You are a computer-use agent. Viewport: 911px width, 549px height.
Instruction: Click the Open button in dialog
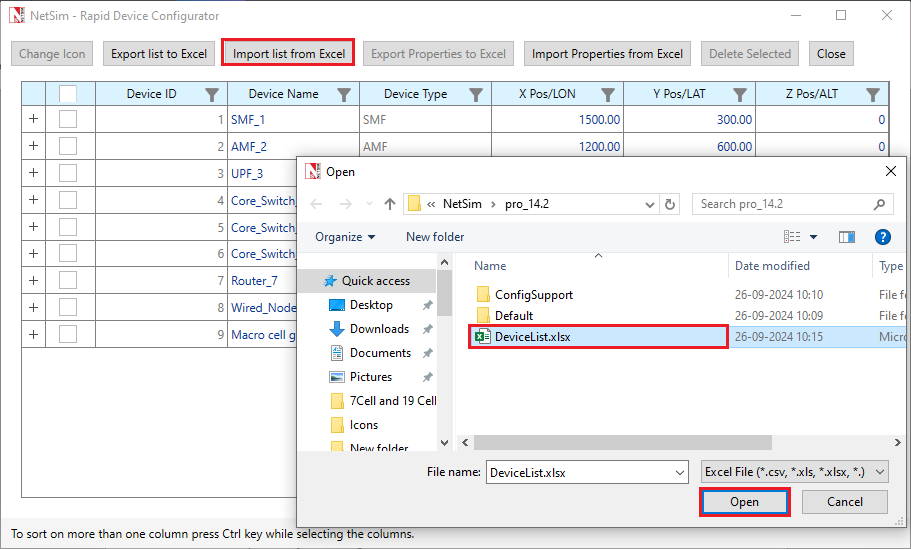pos(744,502)
